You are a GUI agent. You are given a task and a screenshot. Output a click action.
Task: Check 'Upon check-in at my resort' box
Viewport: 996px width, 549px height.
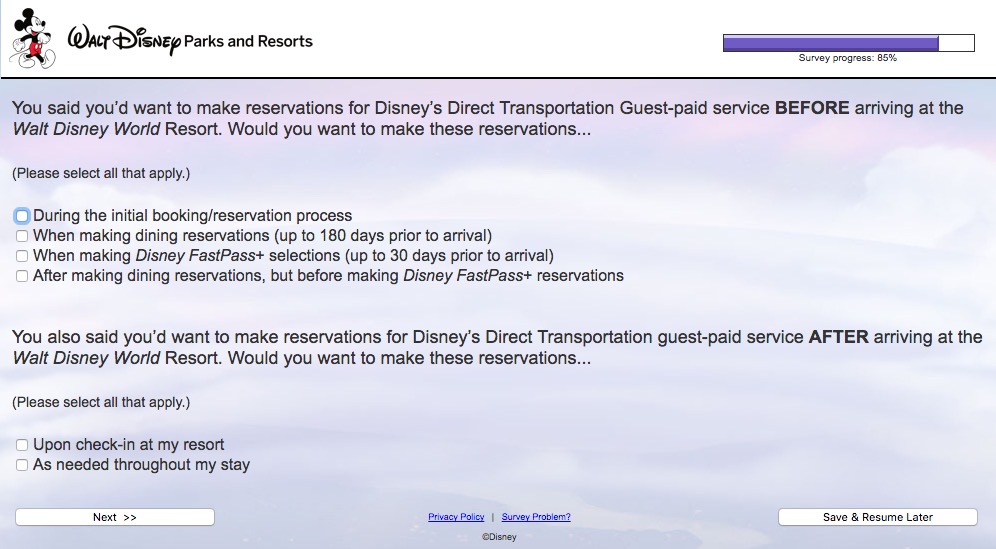[22, 445]
